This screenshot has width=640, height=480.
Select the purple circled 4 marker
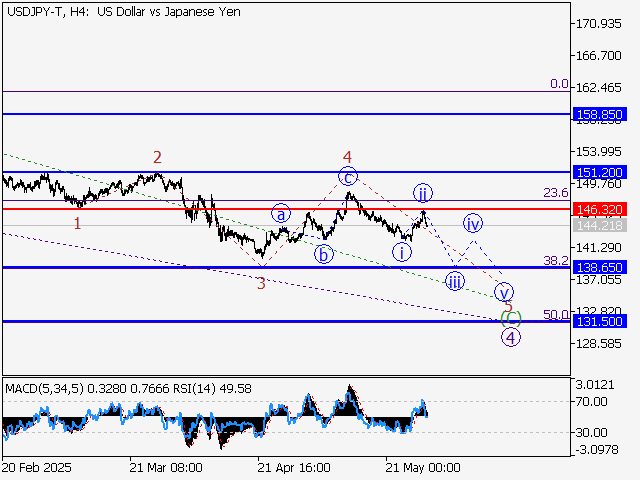click(511, 337)
